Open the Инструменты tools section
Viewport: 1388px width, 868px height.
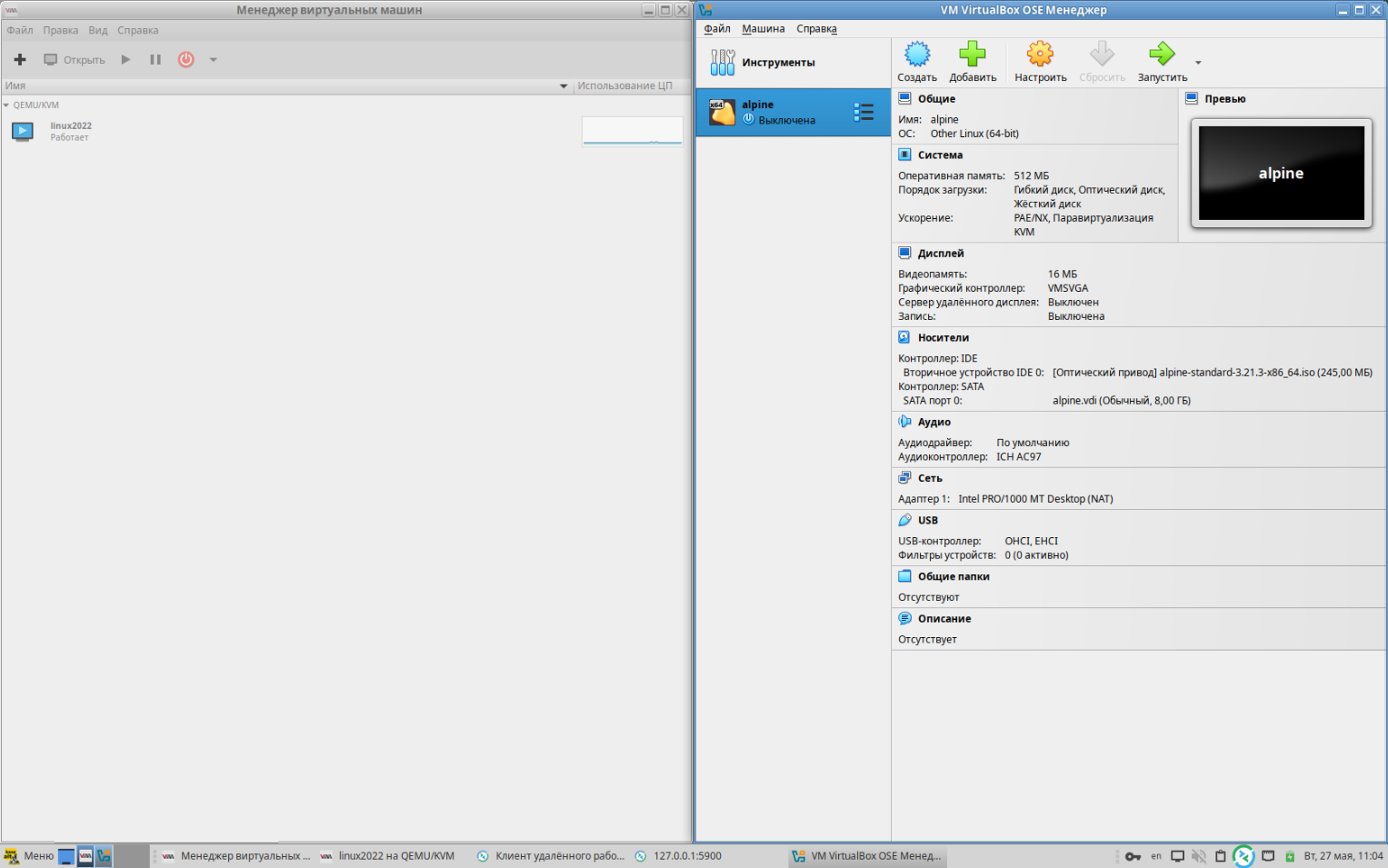click(794, 63)
